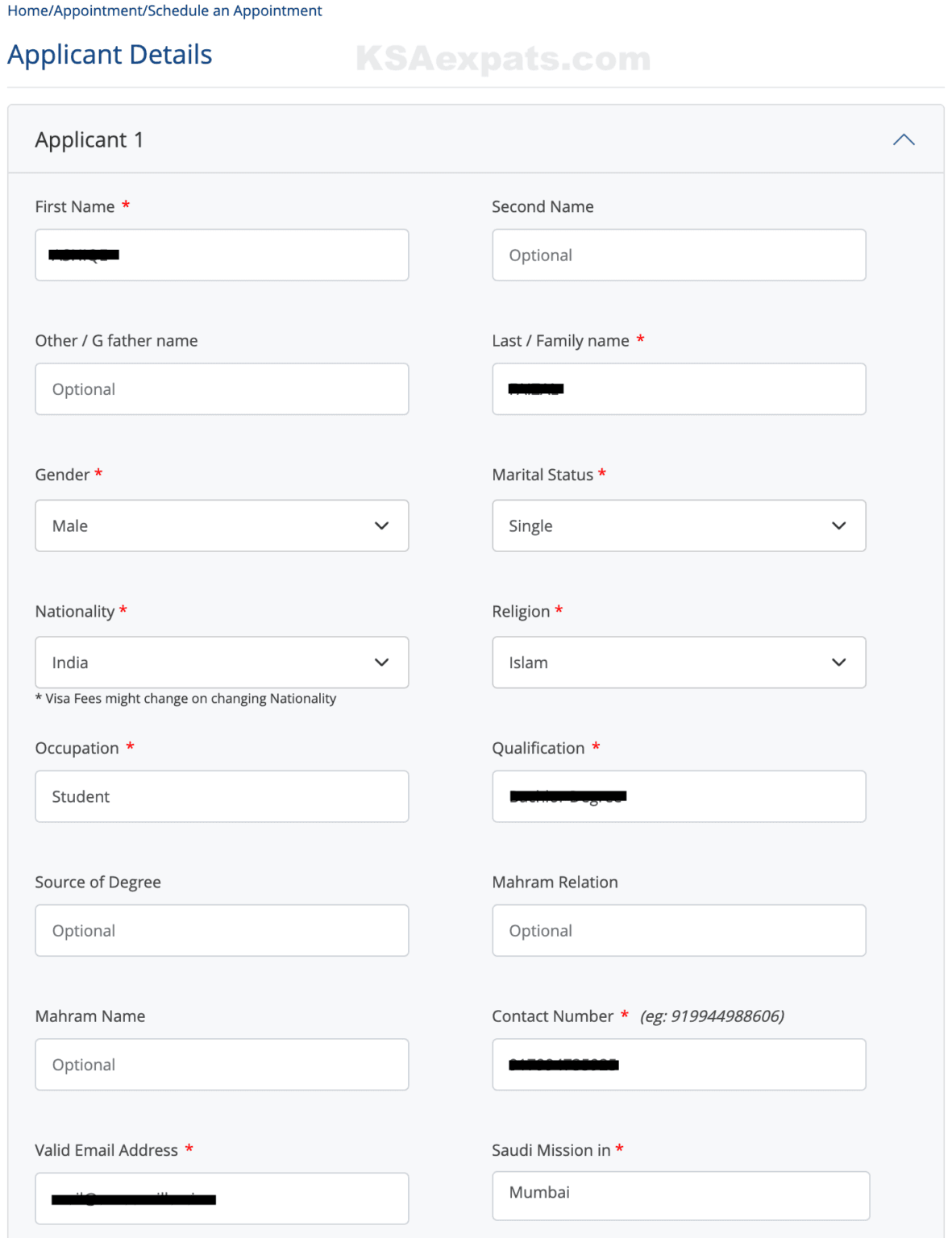This screenshot has width=952, height=1238.
Task: Click the Mahram Name optional field
Action: pos(221,1064)
